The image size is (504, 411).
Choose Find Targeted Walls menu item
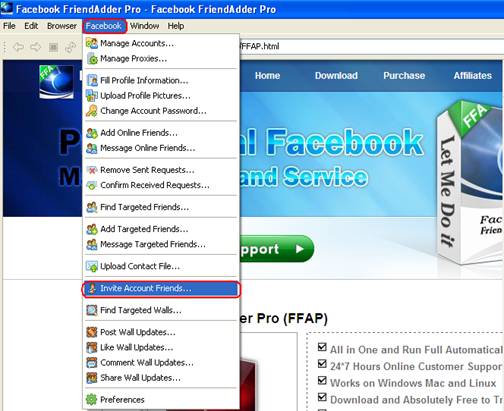pos(161,310)
